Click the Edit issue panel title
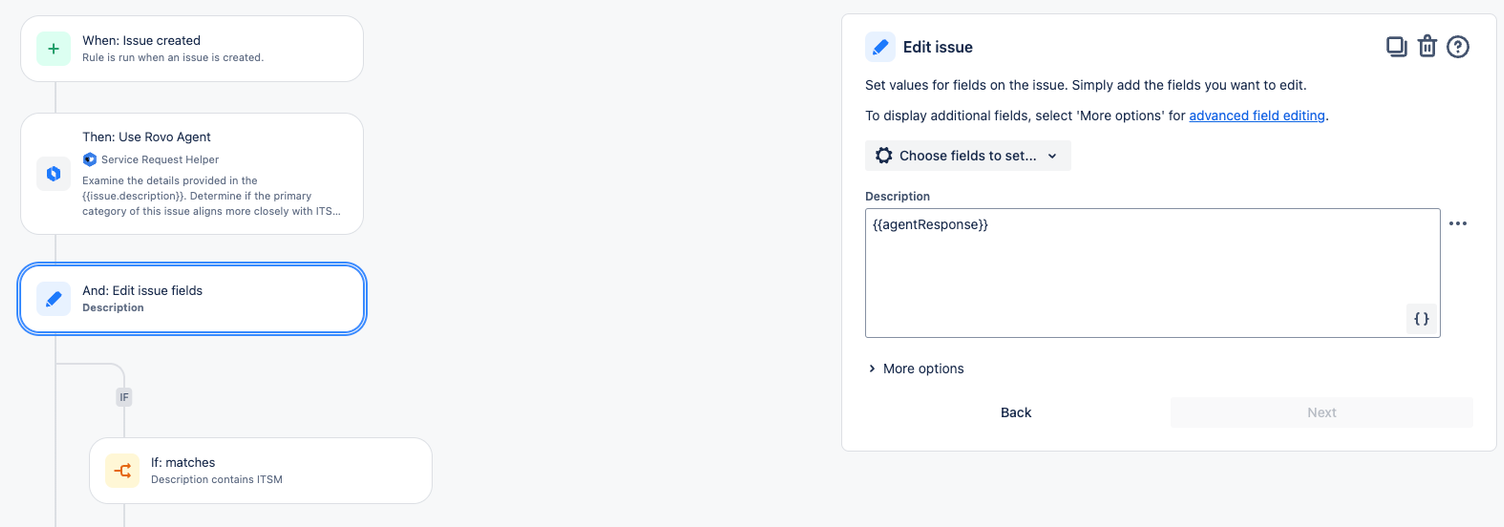This screenshot has width=1504, height=527. [938, 47]
